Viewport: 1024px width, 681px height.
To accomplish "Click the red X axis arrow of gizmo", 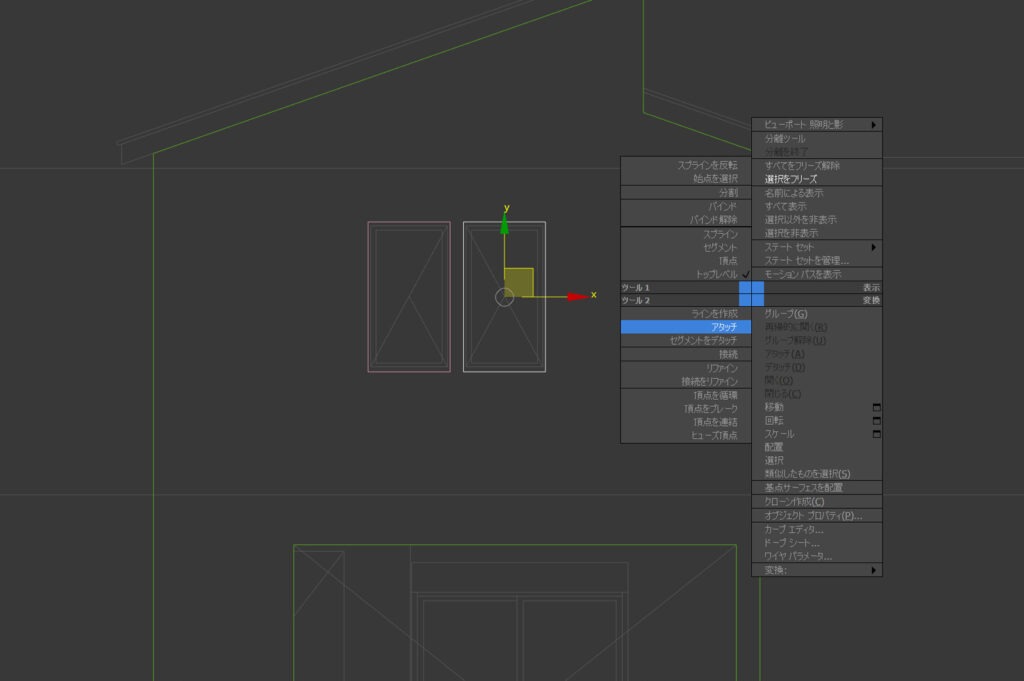I will tap(578, 296).
